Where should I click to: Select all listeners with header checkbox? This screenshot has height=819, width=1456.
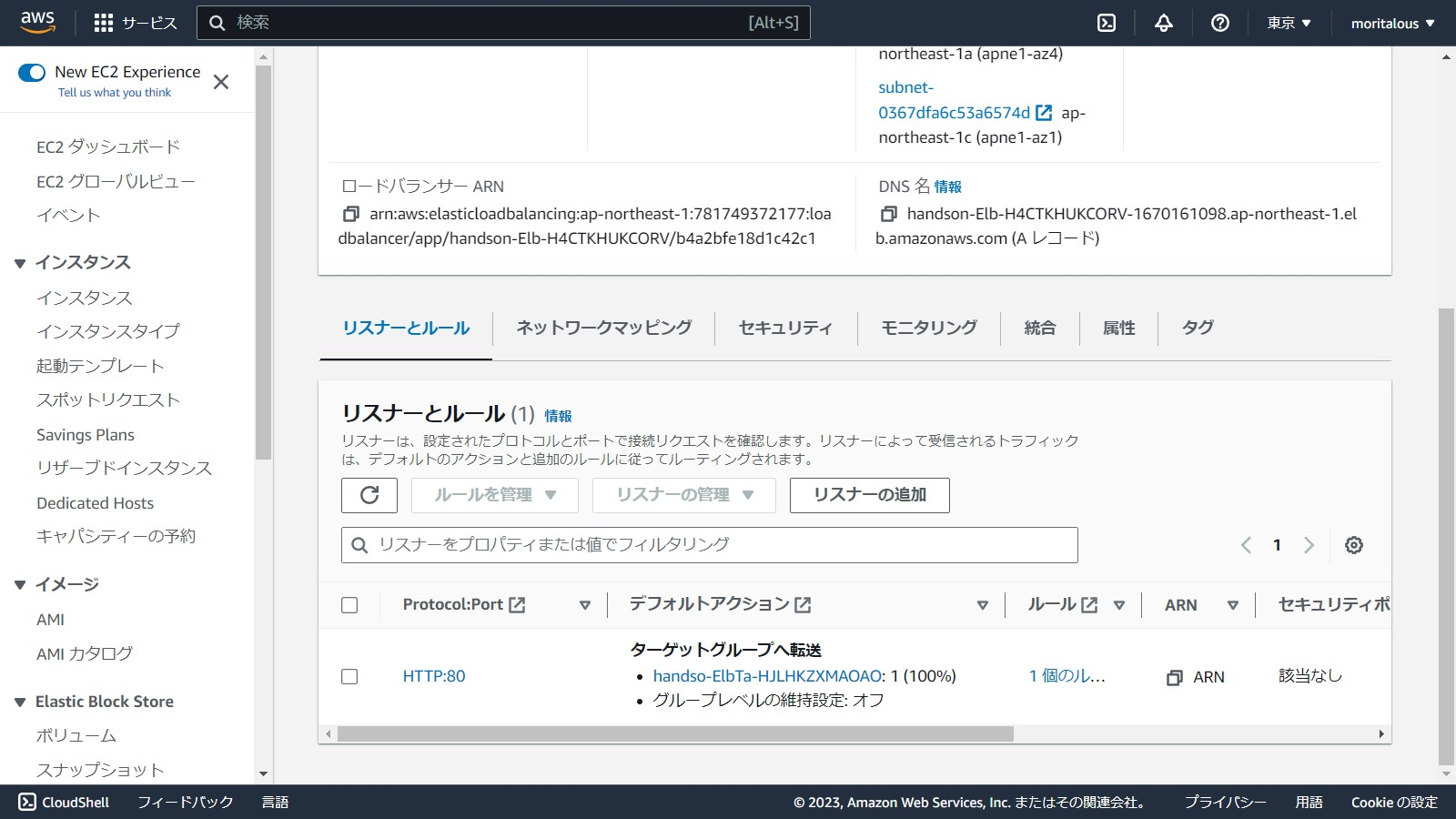click(349, 605)
